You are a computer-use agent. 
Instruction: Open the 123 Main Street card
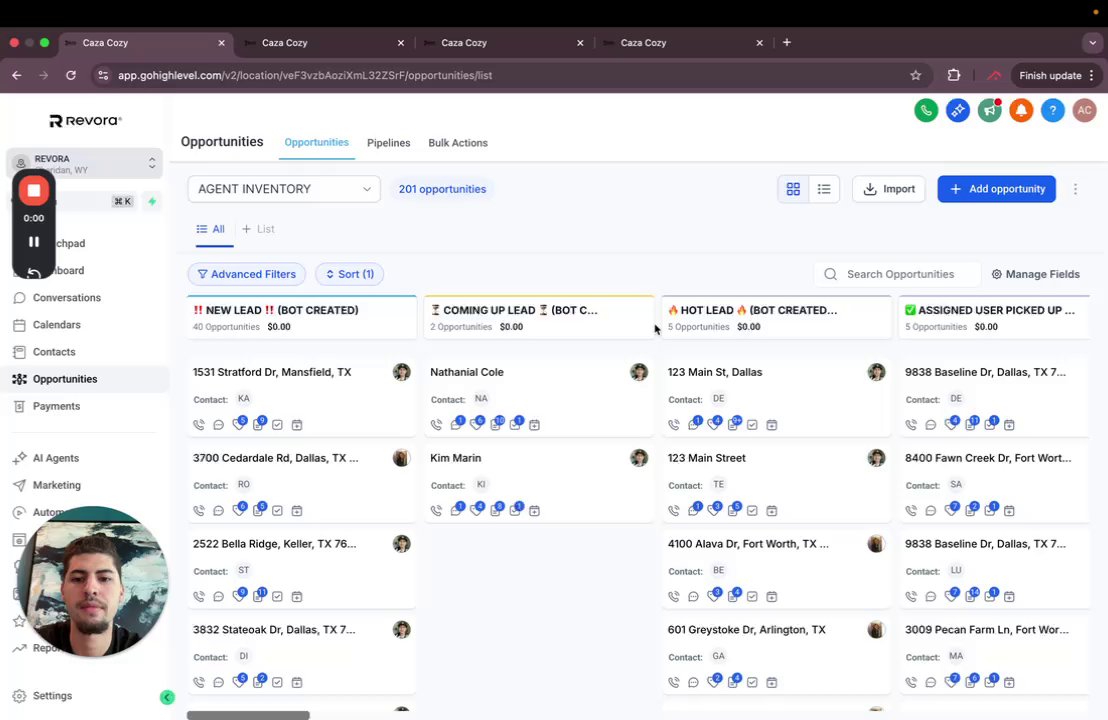776,483
